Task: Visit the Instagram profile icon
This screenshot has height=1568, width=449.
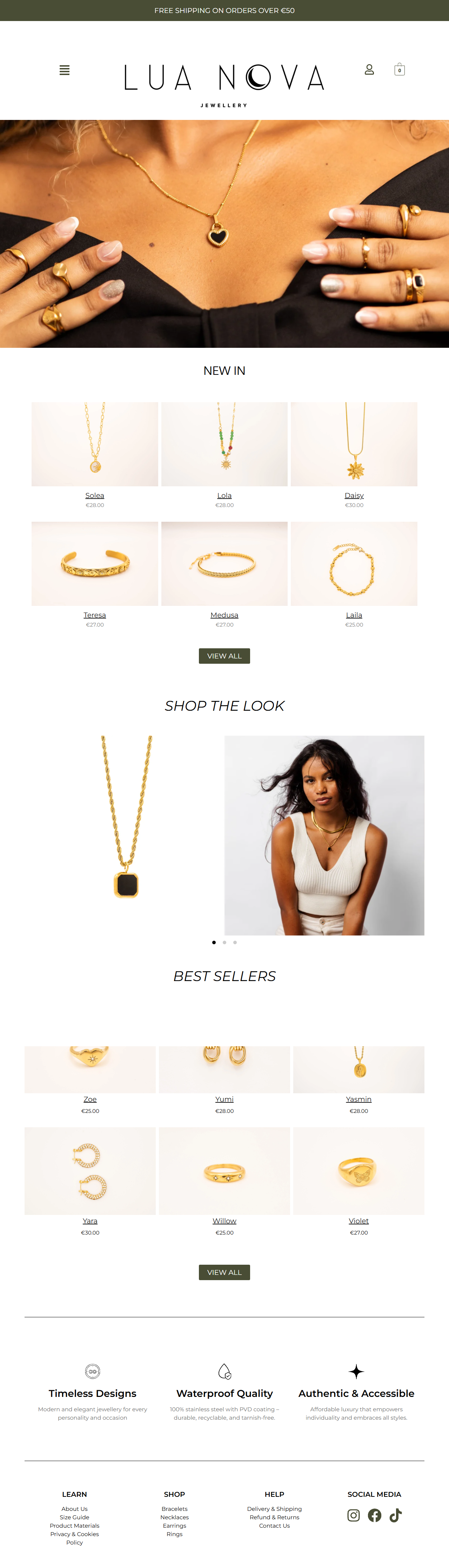Action: click(353, 1515)
